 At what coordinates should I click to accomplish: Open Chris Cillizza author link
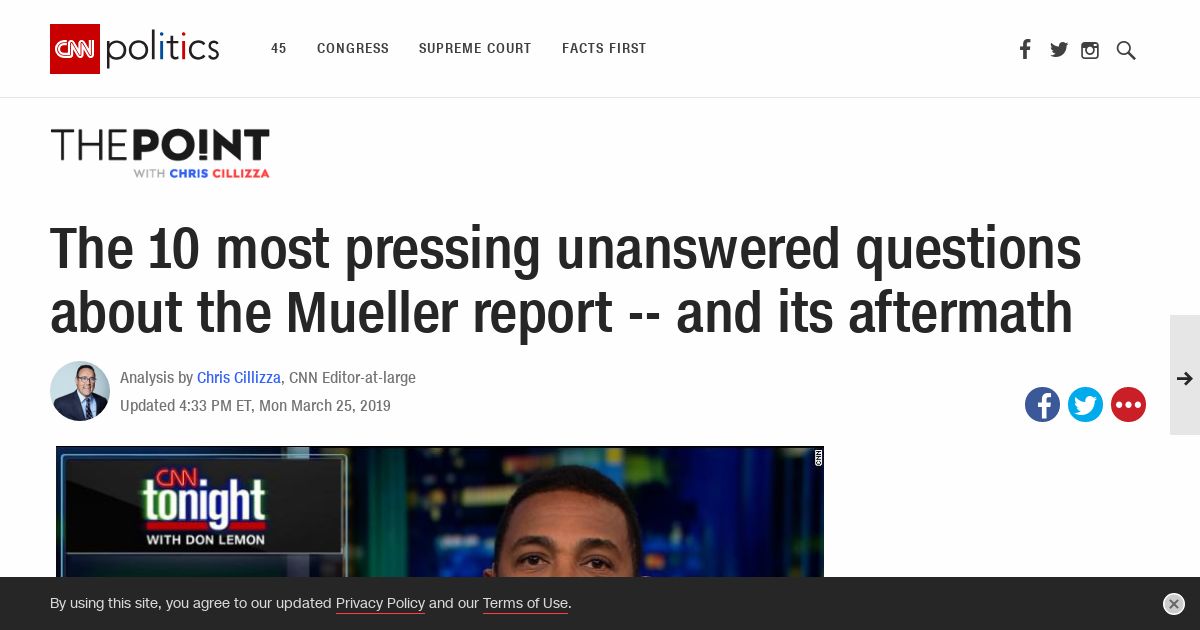click(x=239, y=378)
